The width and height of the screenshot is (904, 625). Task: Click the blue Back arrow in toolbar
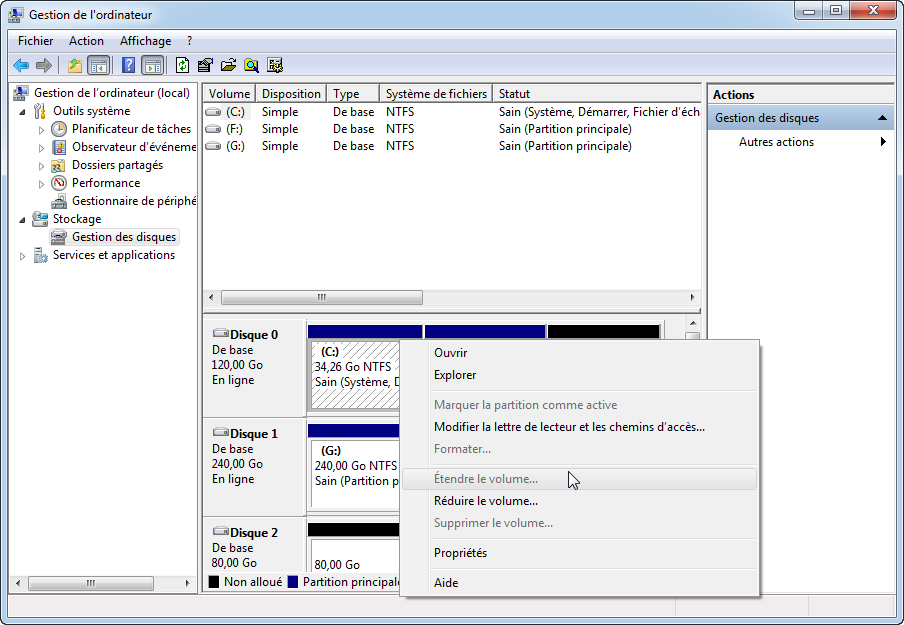[x=21, y=66]
